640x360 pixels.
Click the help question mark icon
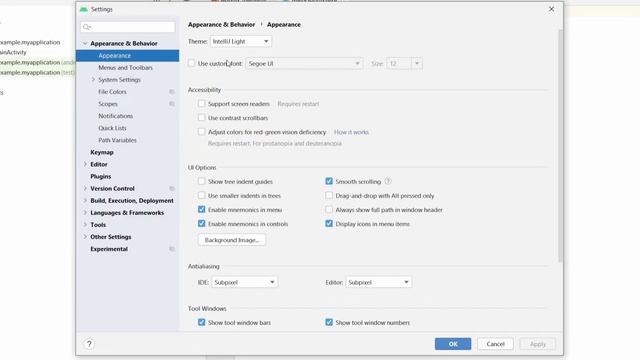pos(89,344)
